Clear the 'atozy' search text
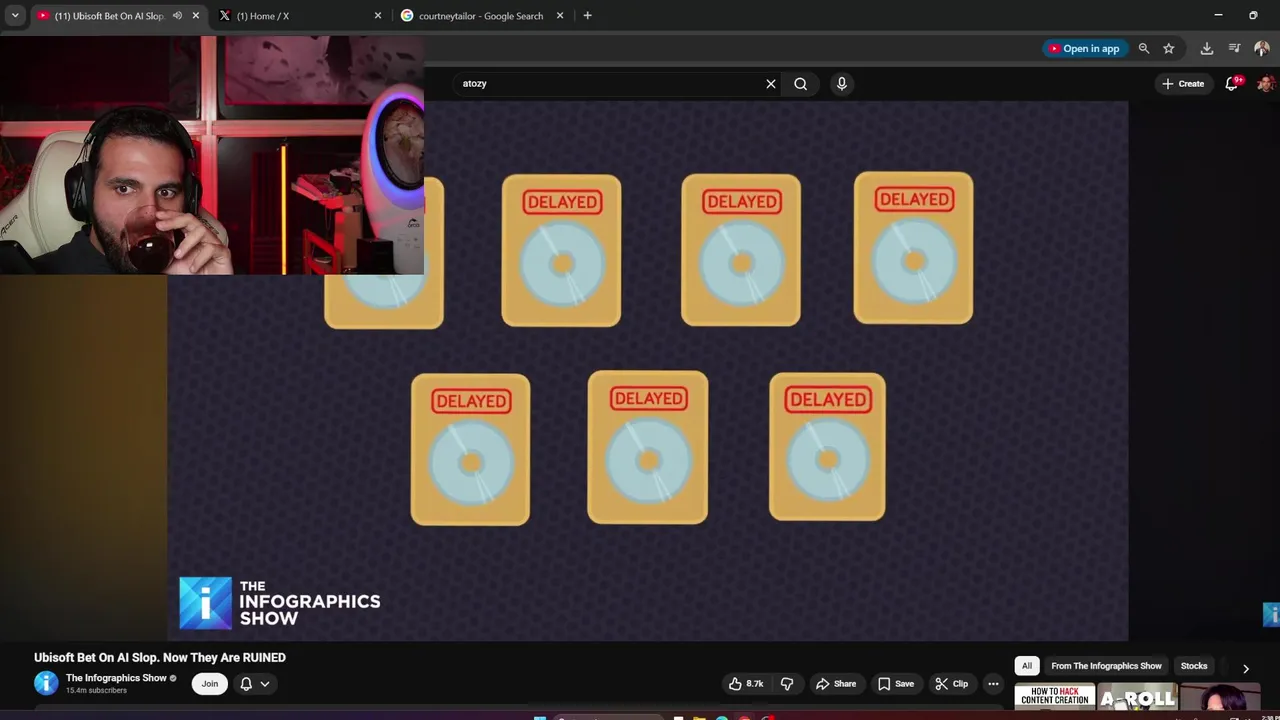Image resolution: width=1280 pixels, height=720 pixels. tap(771, 84)
